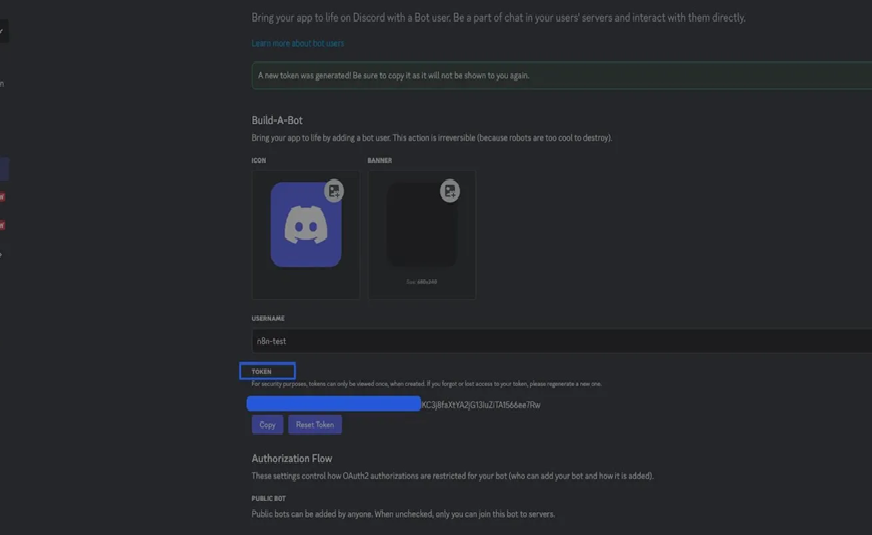Open the Learn more about bot users link
Screen dimensions: 872x535
click(298, 44)
